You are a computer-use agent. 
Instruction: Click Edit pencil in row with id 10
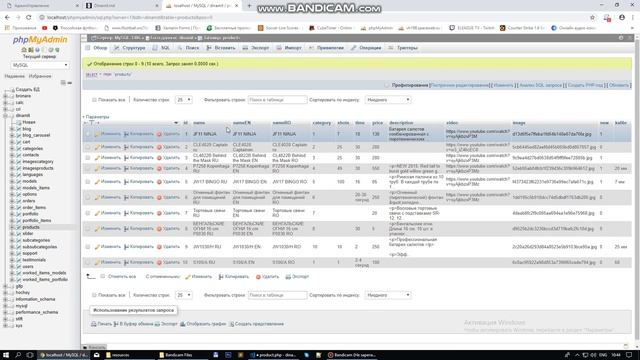(97, 262)
